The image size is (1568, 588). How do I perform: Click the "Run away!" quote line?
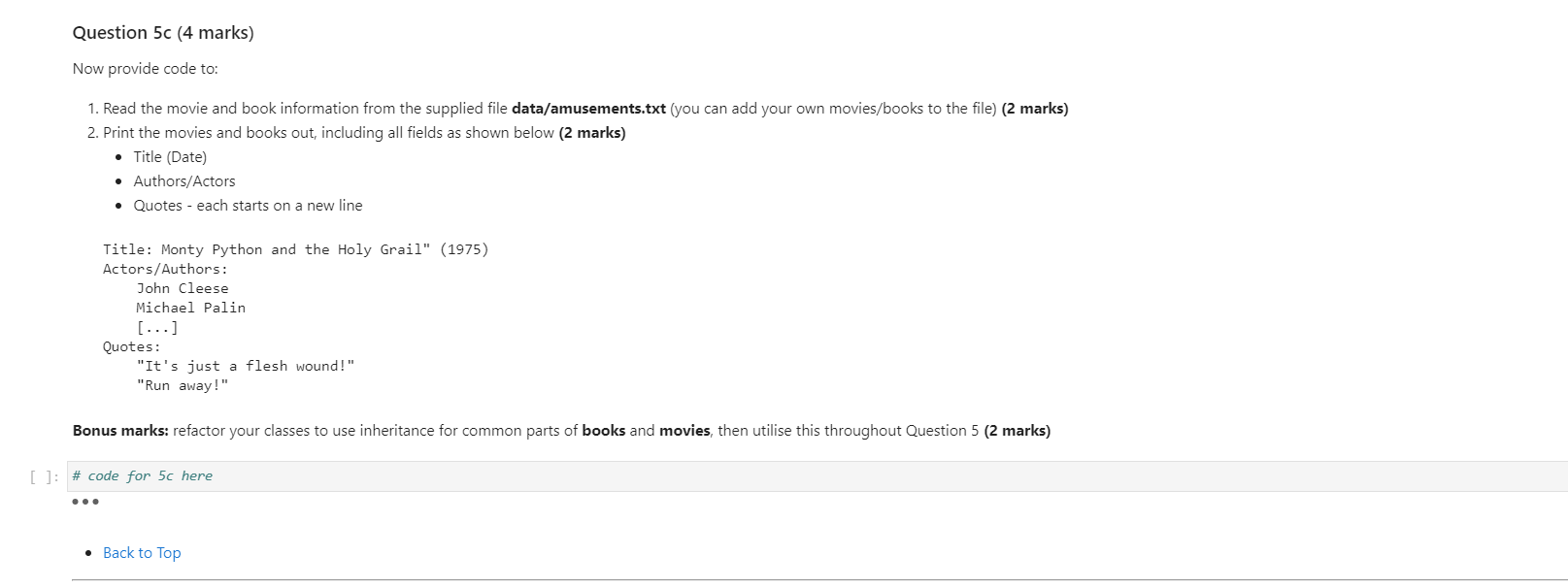pos(183,385)
